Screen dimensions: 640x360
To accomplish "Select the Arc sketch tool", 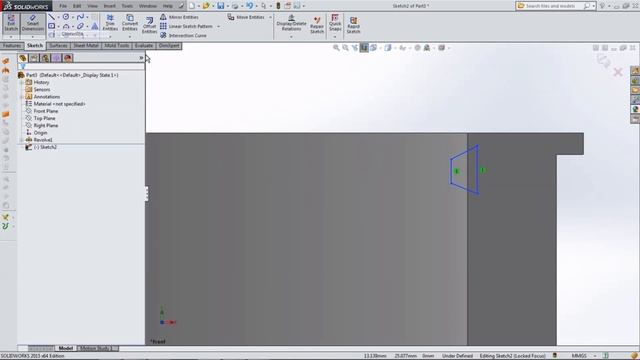I will pyautogui.click(x=66, y=26).
